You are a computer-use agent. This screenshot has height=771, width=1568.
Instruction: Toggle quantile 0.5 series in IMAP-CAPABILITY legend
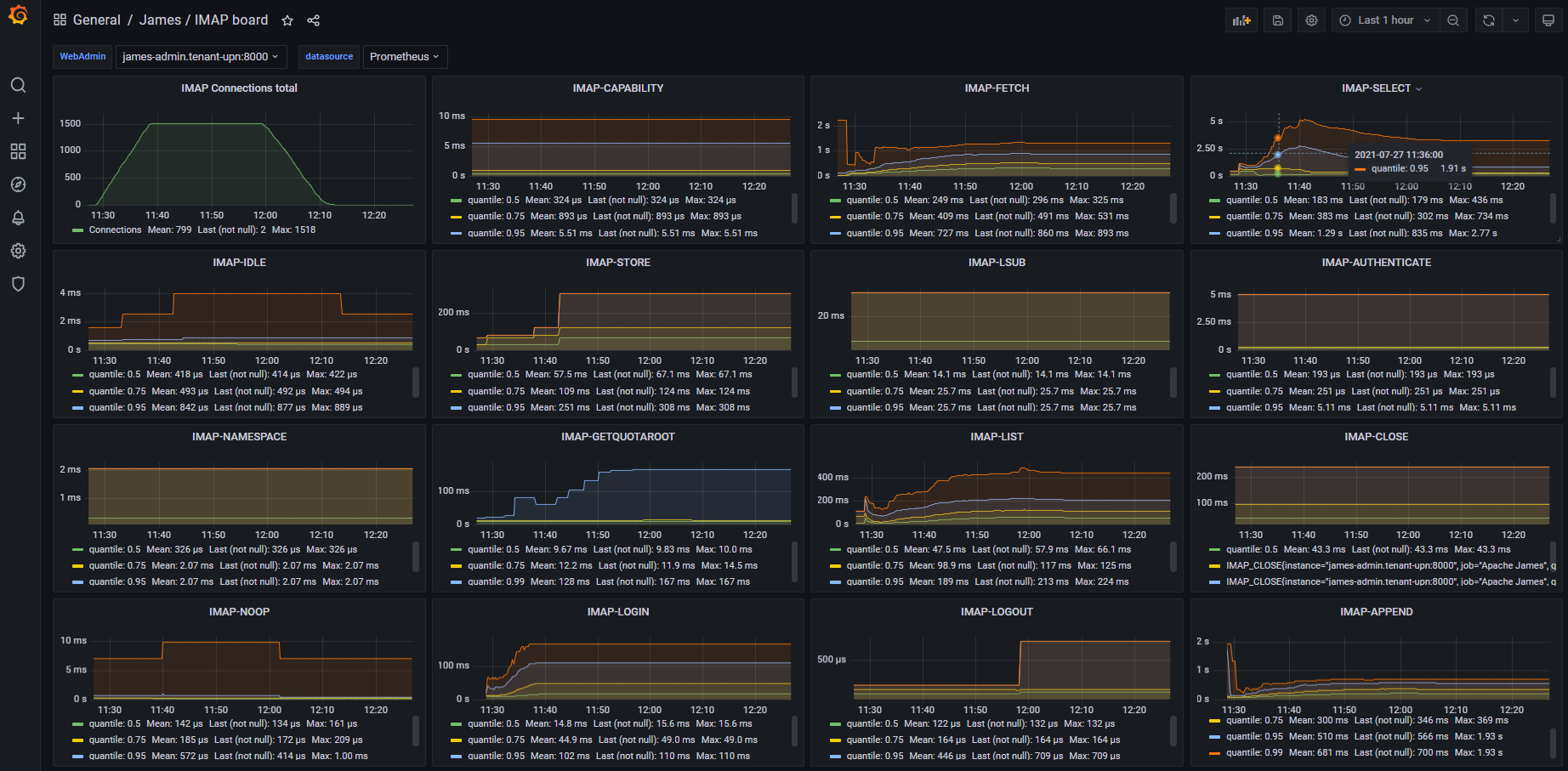tap(493, 201)
